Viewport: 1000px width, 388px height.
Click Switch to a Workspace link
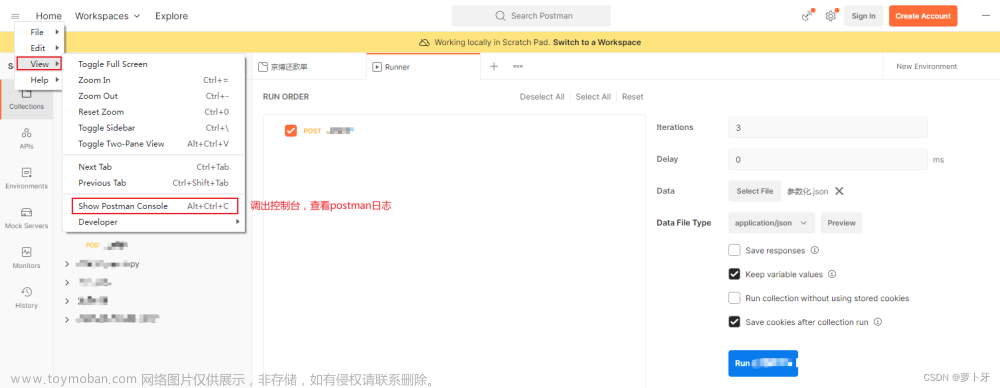click(x=597, y=42)
